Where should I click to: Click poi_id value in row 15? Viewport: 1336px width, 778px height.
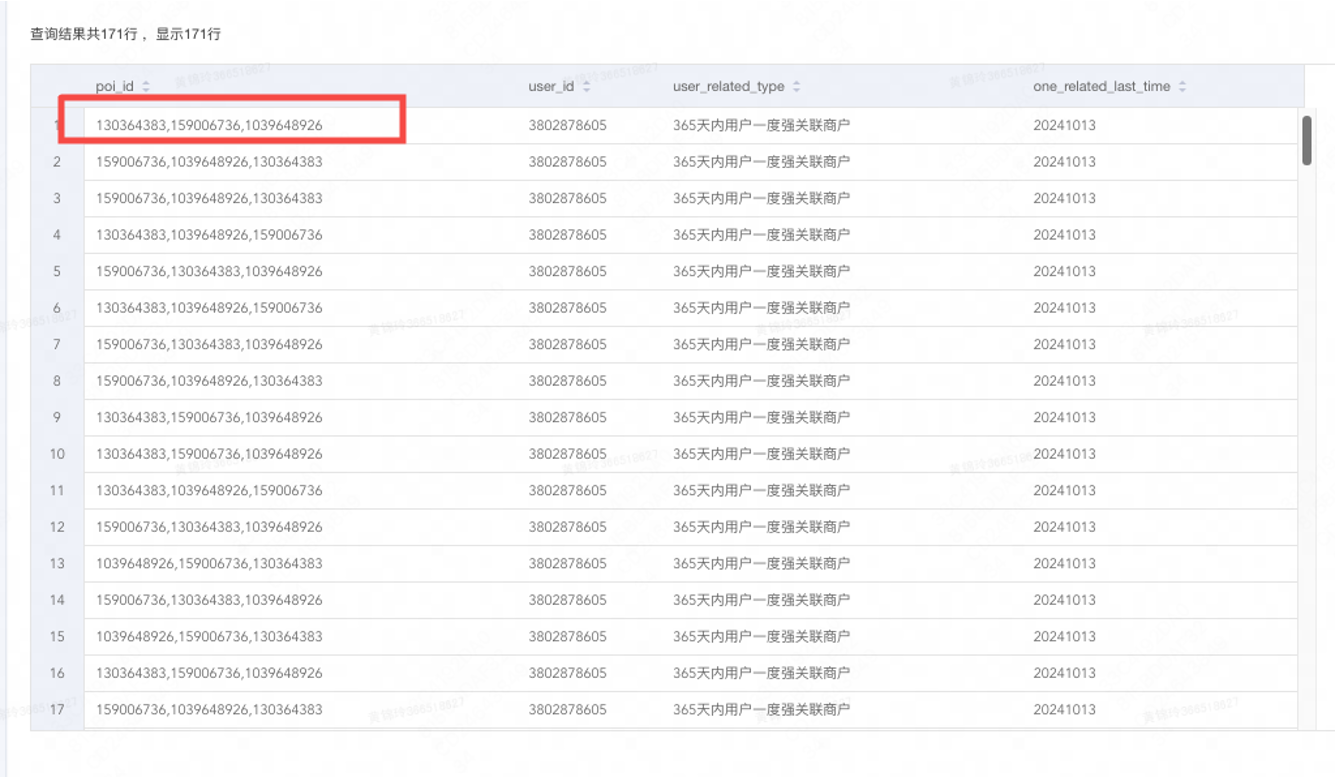coord(209,636)
